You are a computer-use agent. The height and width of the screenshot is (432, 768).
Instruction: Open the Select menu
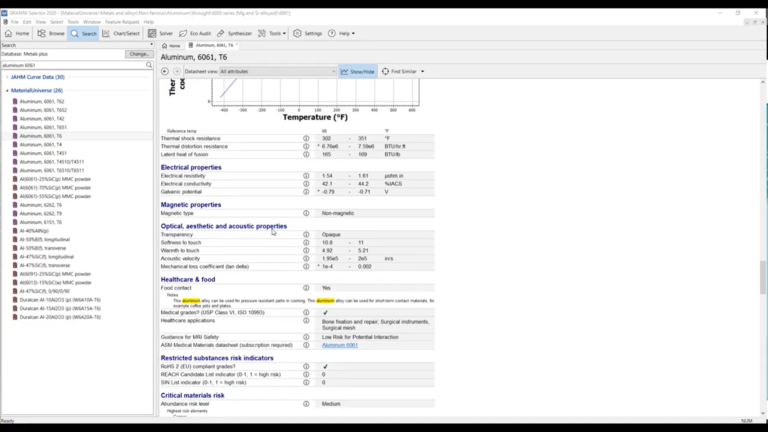point(57,22)
